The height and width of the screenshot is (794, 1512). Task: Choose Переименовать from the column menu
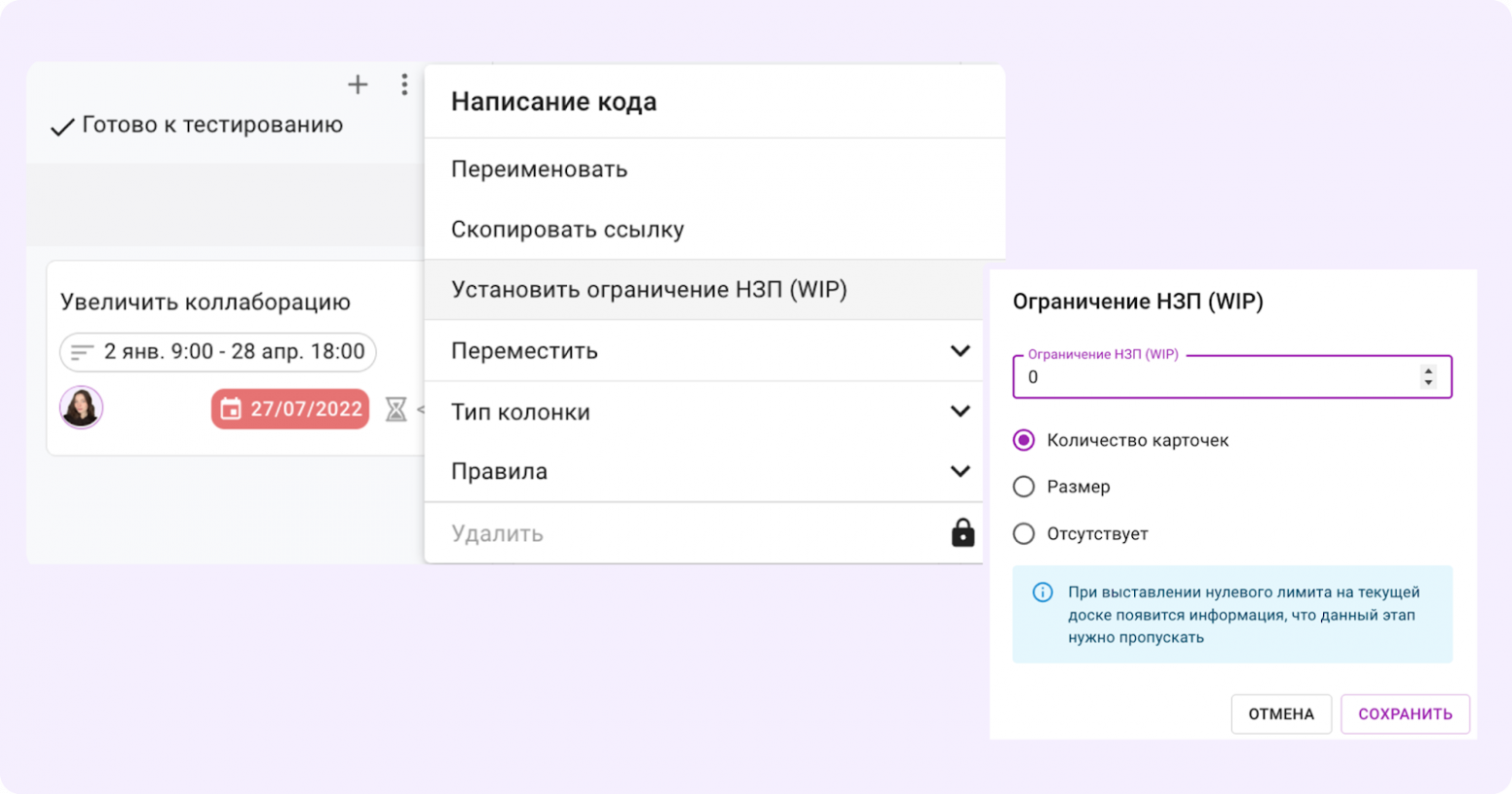click(539, 169)
